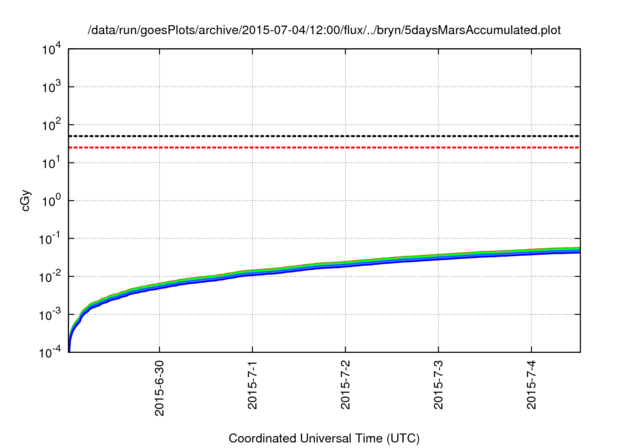Click the 2015-7-4 date tick label
Image resolution: width=640 pixels, height=448 pixels.
click(531, 385)
